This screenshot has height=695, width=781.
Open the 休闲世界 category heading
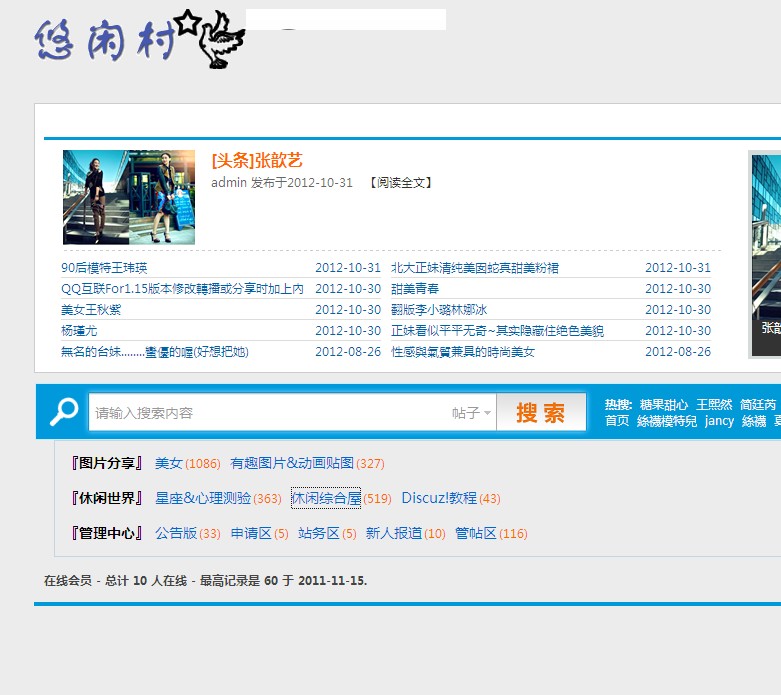(x=107, y=498)
